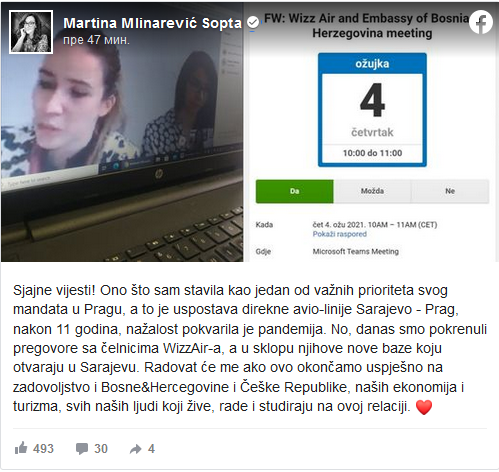Open Martina Mlinarević Sopta's profile picture

31,32
